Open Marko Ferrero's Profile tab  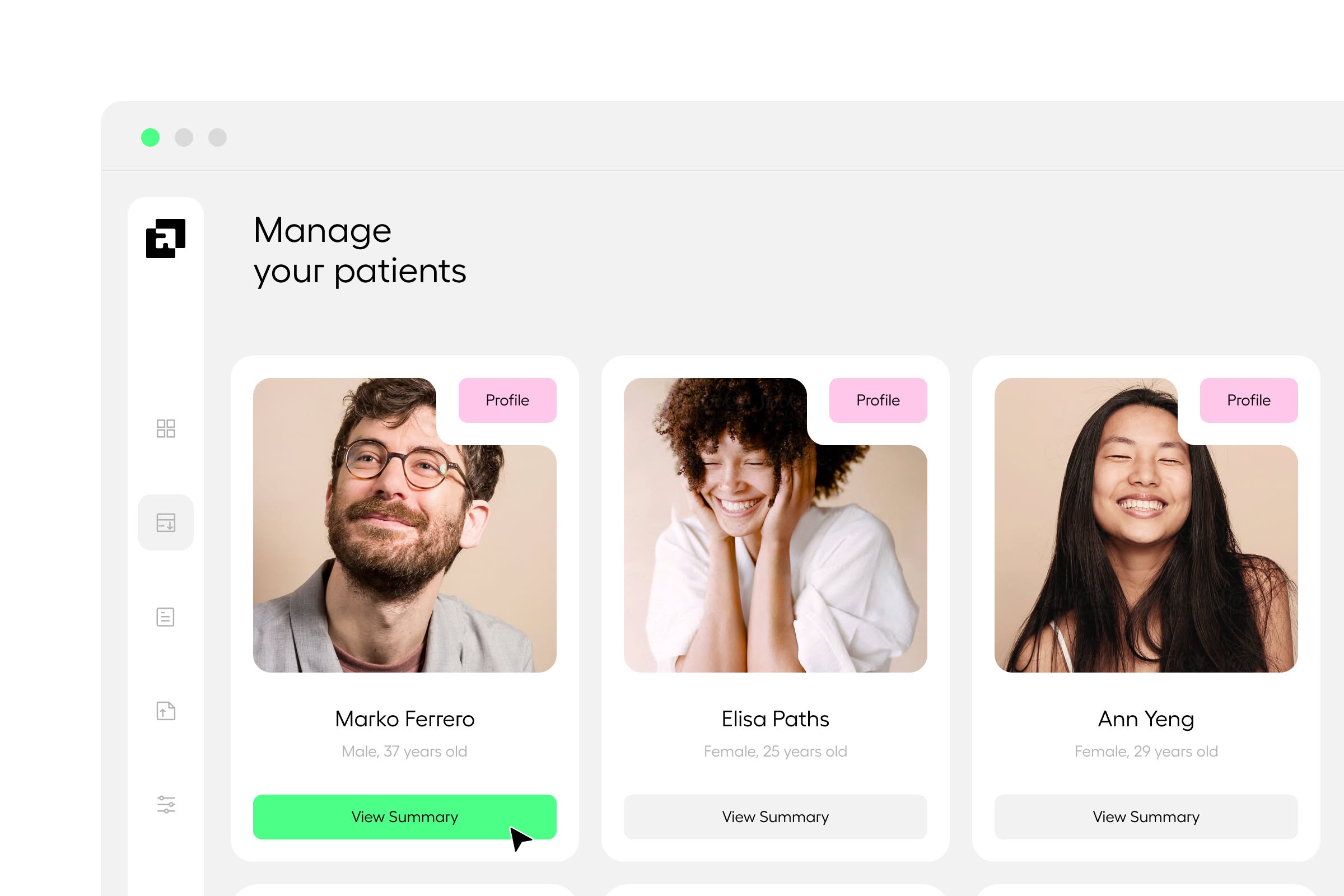(507, 400)
